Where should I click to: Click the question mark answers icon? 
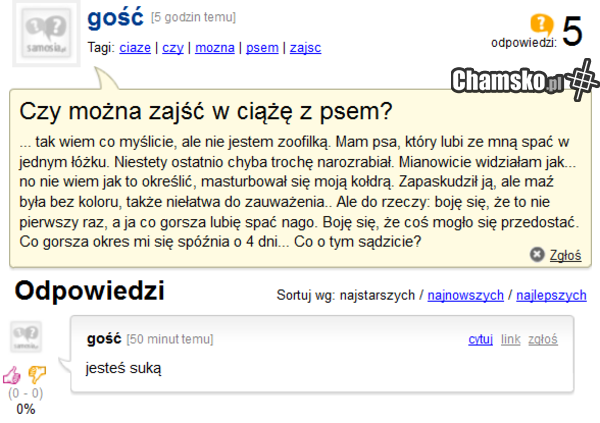[541, 25]
